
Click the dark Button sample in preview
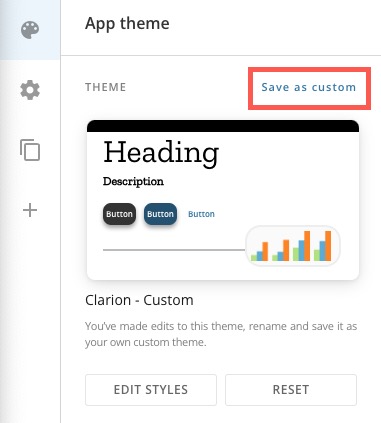click(119, 214)
